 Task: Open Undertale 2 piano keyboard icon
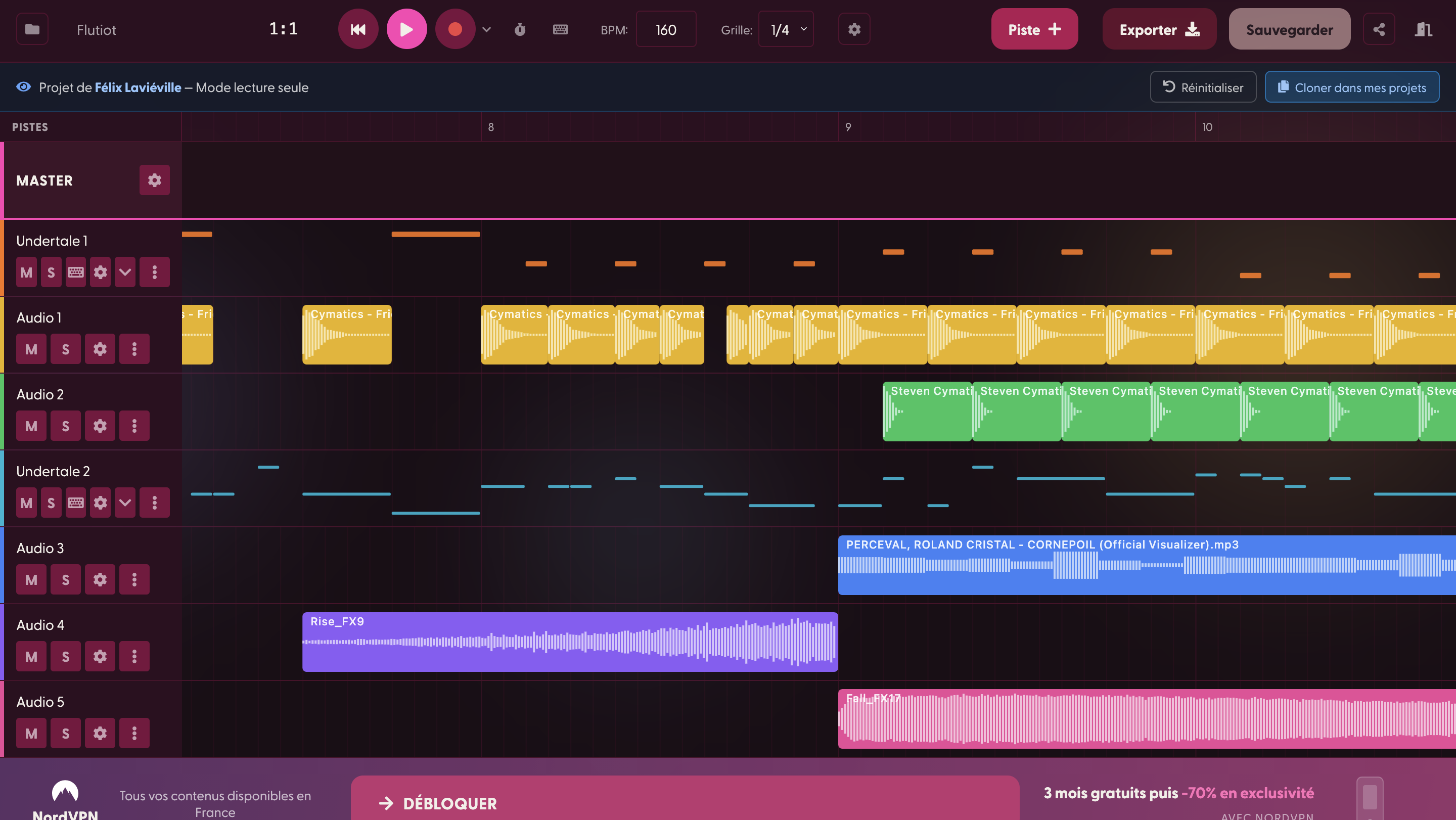point(76,503)
